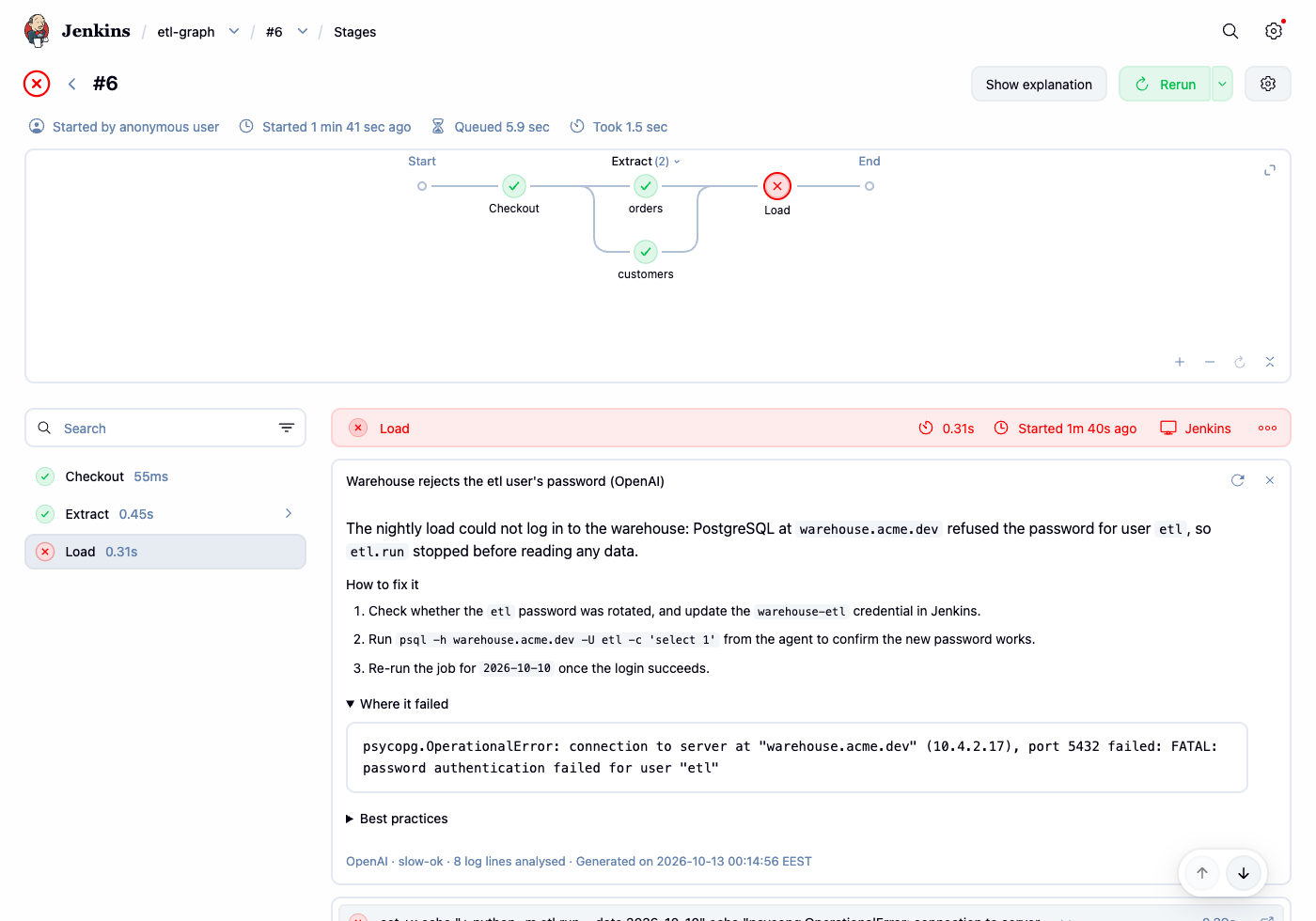Jump to top with the up arrow
The image size is (1316, 921).
tap(1202, 873)
